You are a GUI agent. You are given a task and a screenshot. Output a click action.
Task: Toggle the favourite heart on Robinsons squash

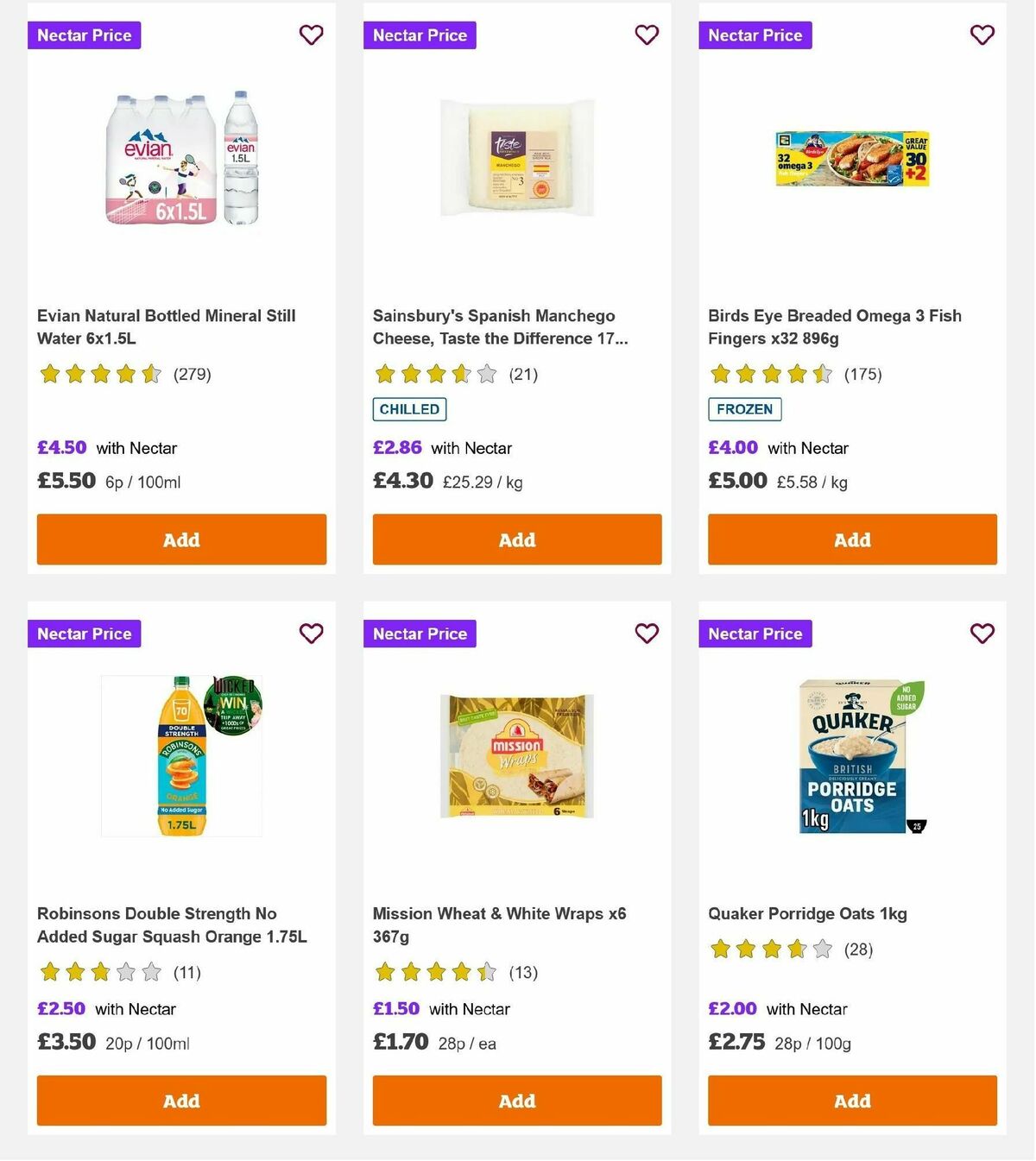click(x=311, y=633)
